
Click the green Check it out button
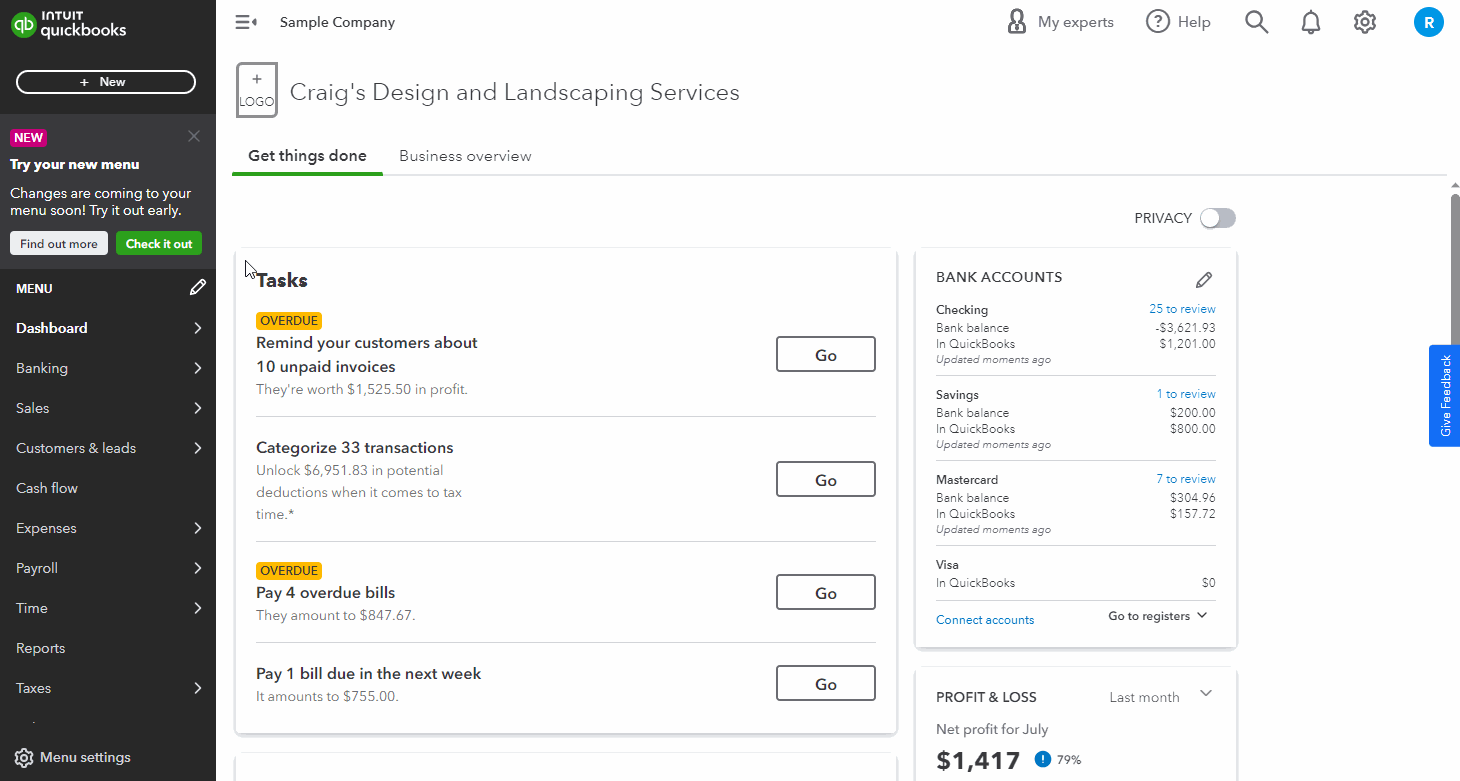(159, 243)
